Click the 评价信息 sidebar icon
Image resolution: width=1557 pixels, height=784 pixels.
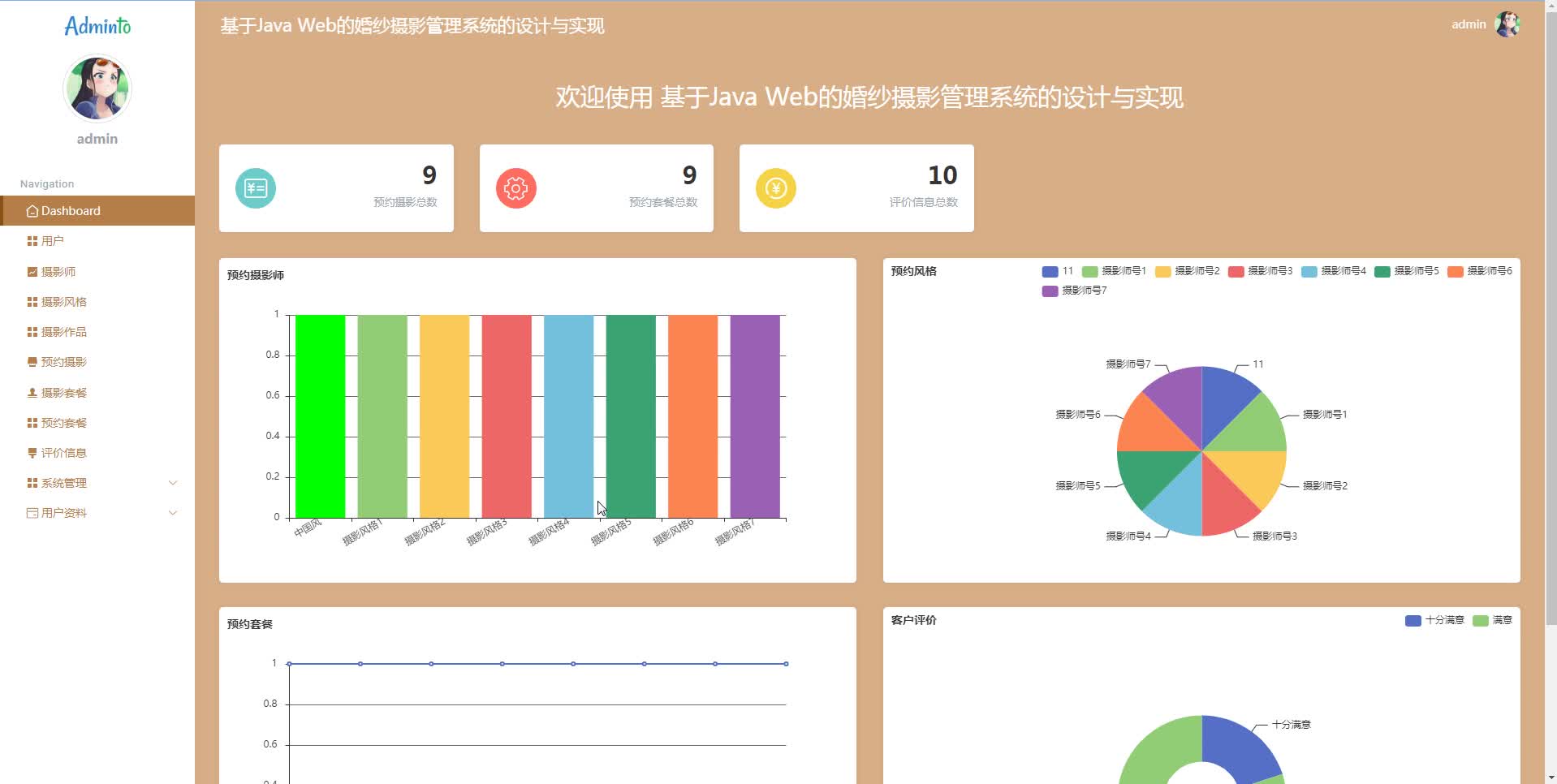(x=32, y=453)
